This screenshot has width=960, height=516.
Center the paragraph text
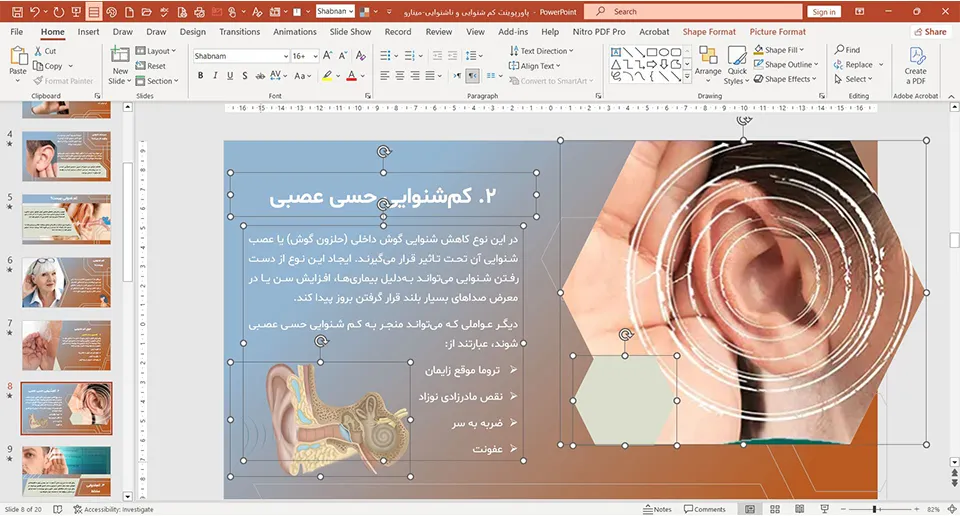tap(400, 76)
